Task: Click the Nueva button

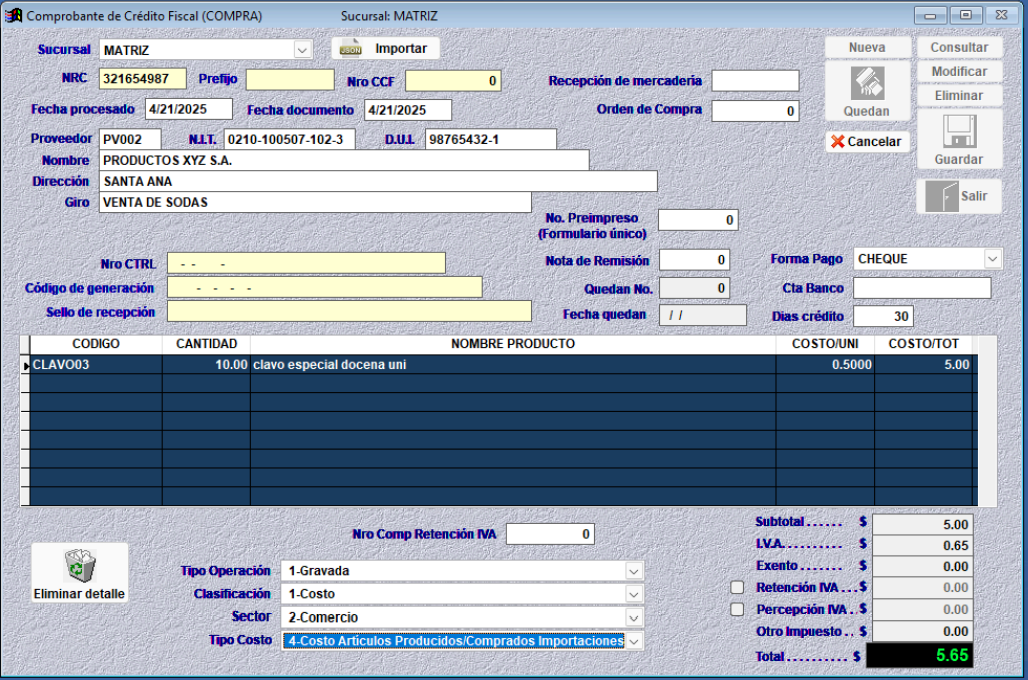Action: (867, 48)
